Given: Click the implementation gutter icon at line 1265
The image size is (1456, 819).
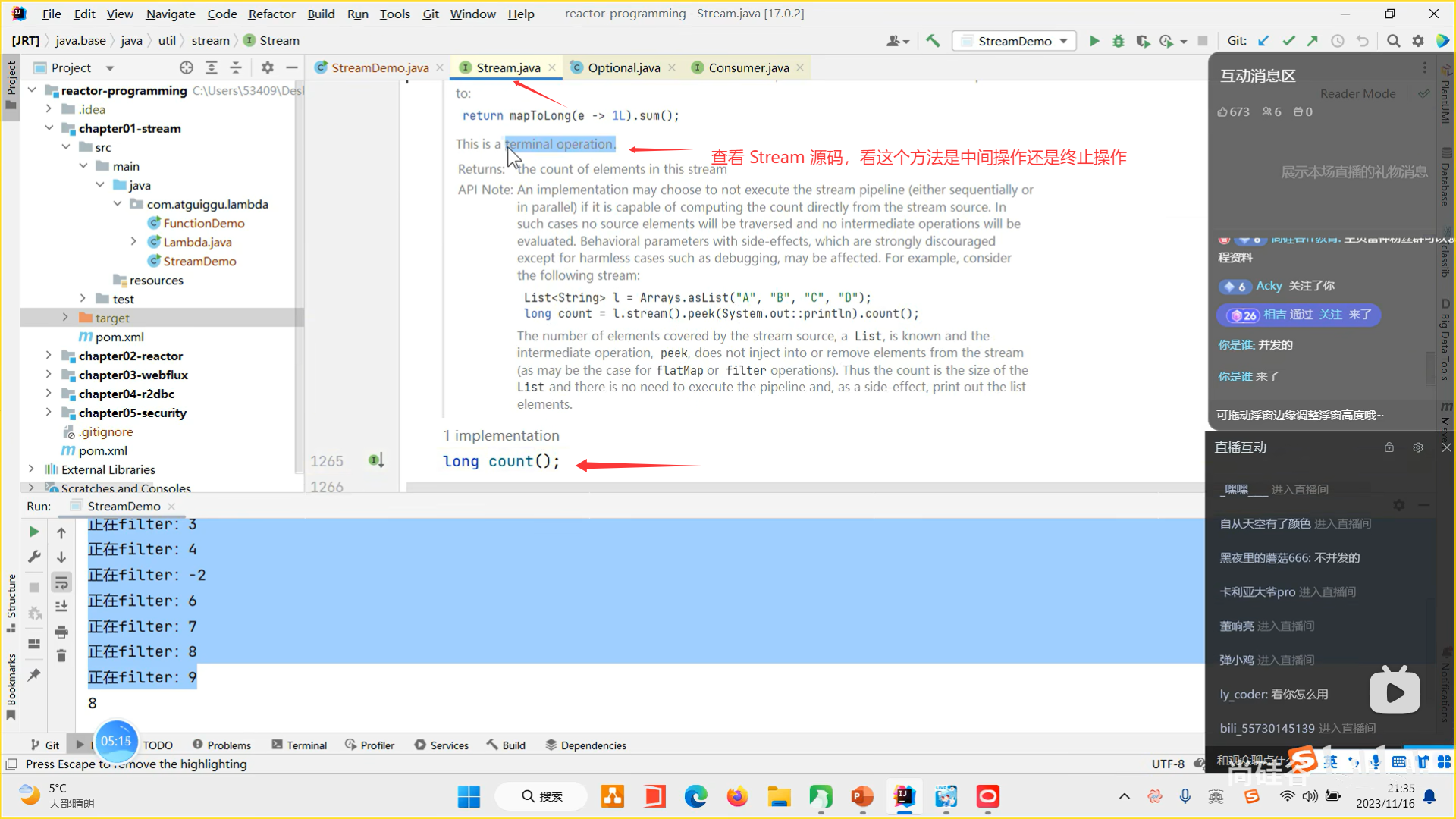Looking at the screenshot, I should [x=376, y=460].
